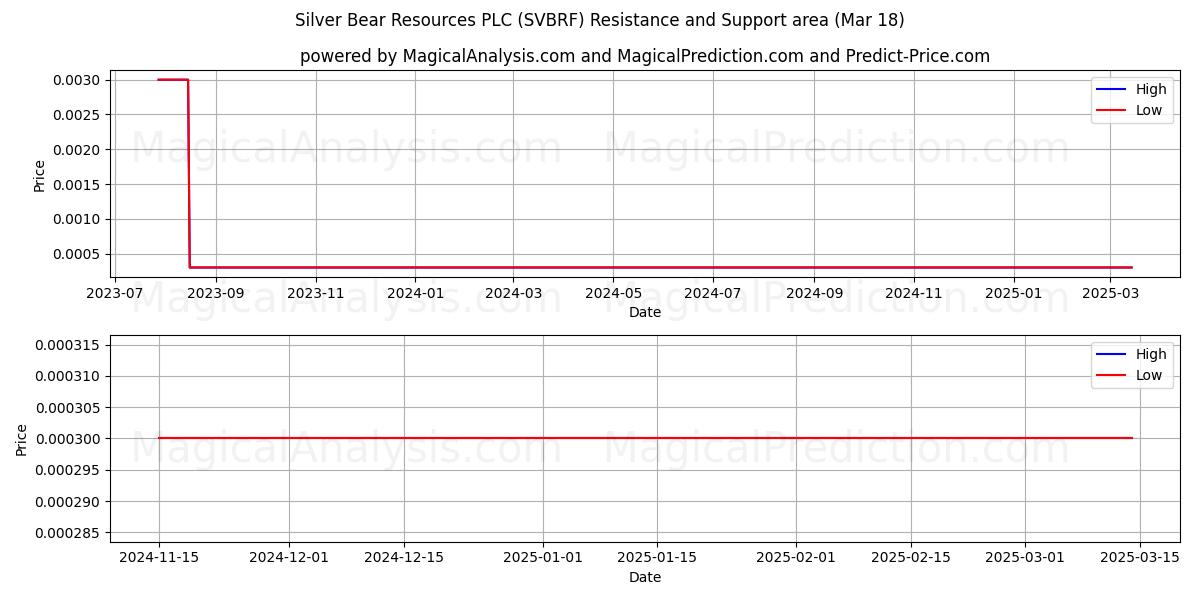The height and width of the screenshot is (600, 1200).
Task: Click the 2024-07 x-axis date label
Action: coord(713,293)
